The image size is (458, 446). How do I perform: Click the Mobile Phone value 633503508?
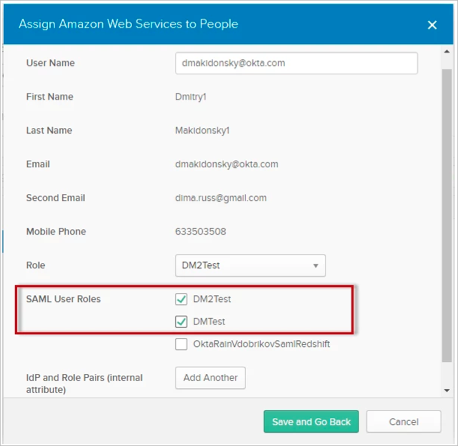(x=201, y=231)
